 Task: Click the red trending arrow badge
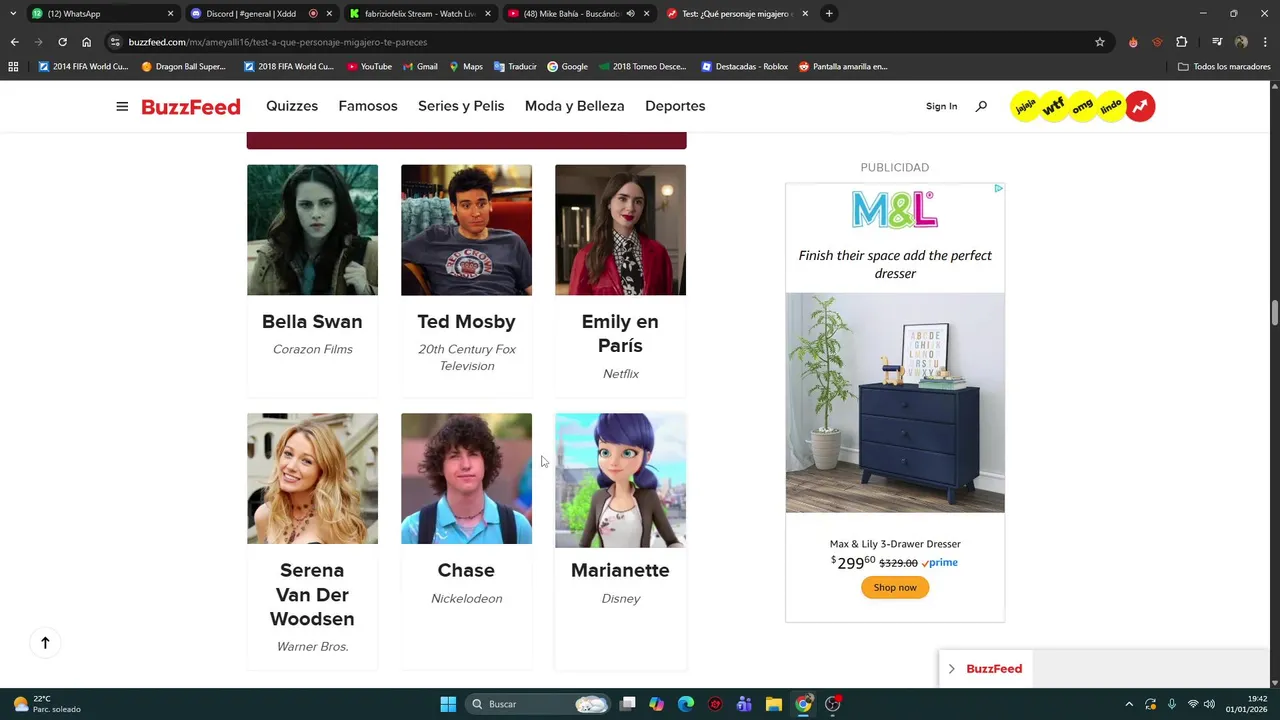[1140, 106]
